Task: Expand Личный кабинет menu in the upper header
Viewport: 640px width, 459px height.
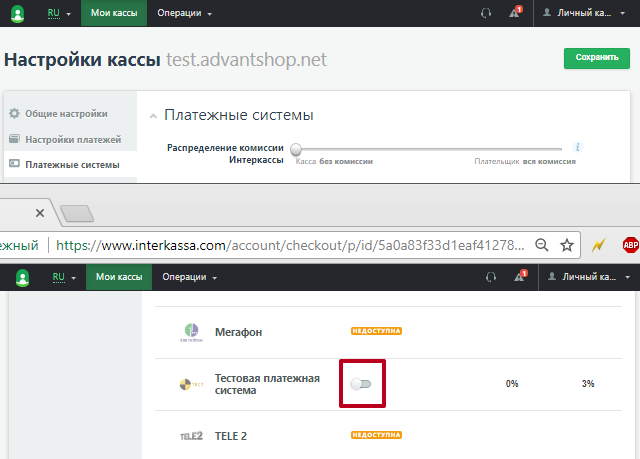Action: 584,13
